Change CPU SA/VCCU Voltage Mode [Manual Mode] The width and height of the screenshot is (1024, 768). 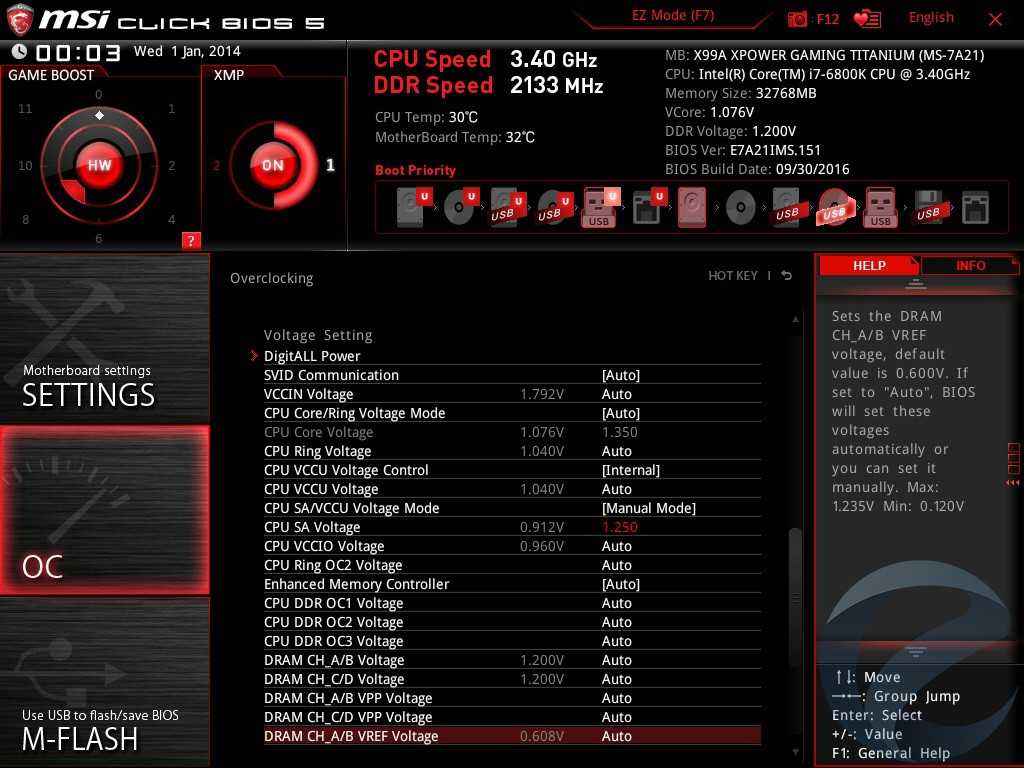tap(648, 508)
